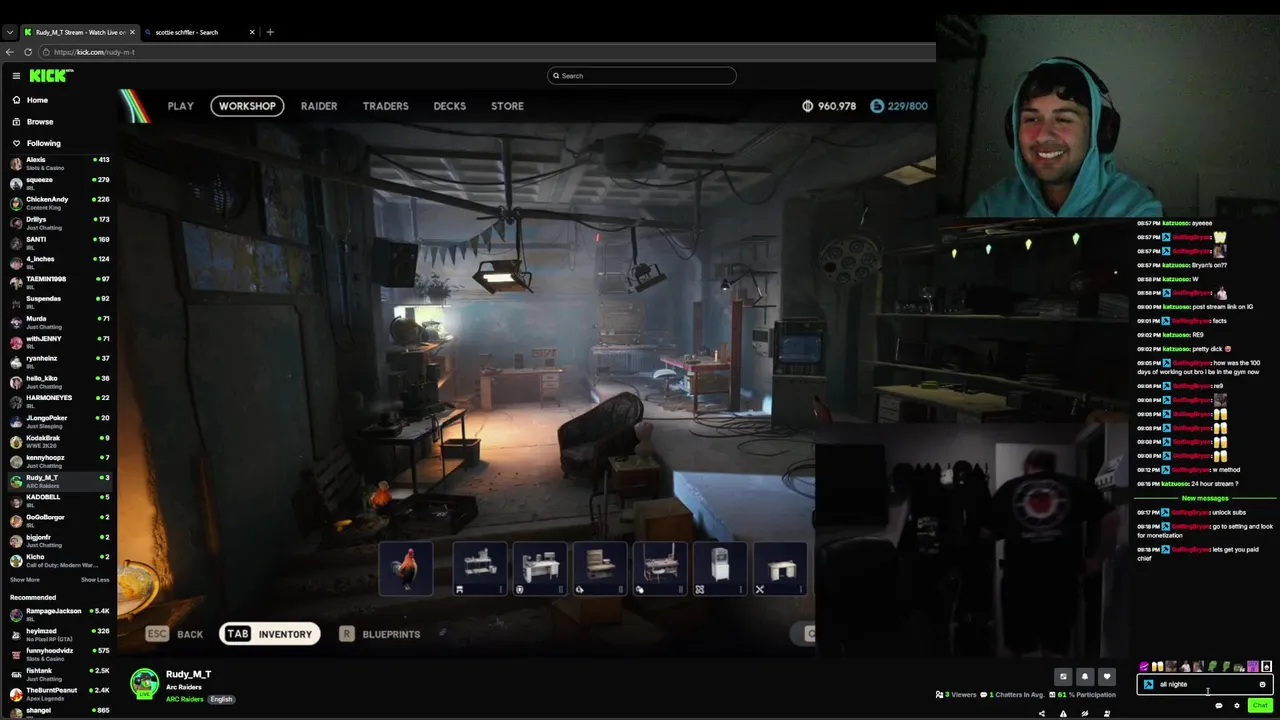Screen dimensions: 1280x720
Task: Click the crossed-out eye icon
Action: (1085, 714)
